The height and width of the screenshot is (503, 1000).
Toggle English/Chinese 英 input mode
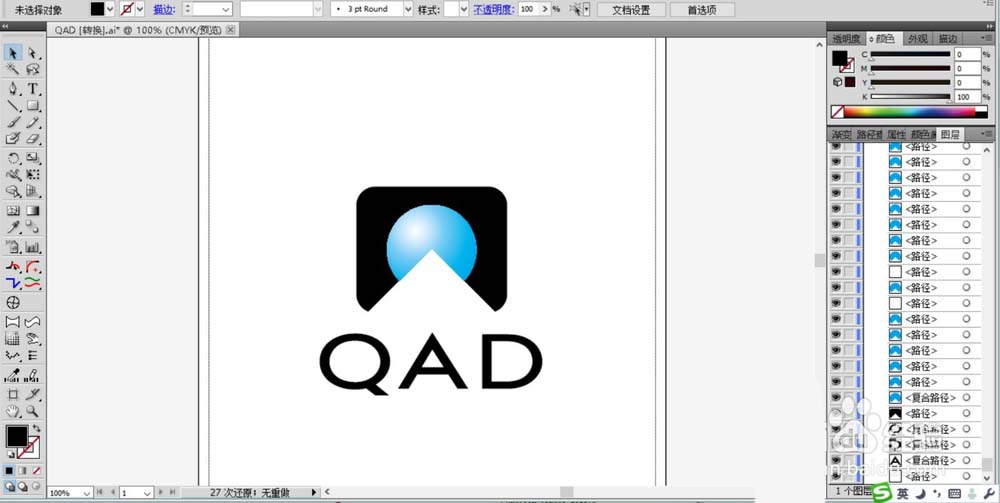point(902,493)
